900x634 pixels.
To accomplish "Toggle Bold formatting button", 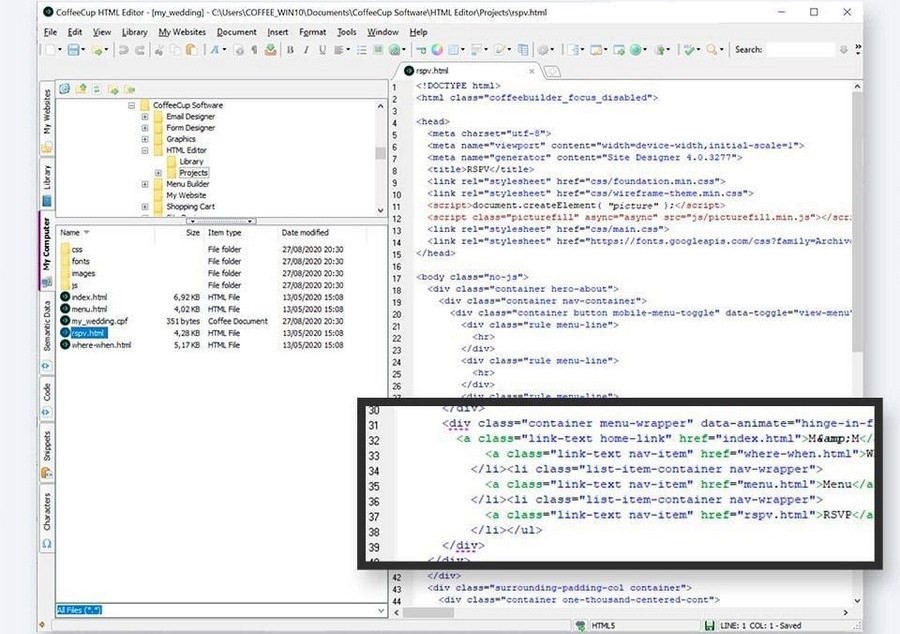I will coord(290,50).
